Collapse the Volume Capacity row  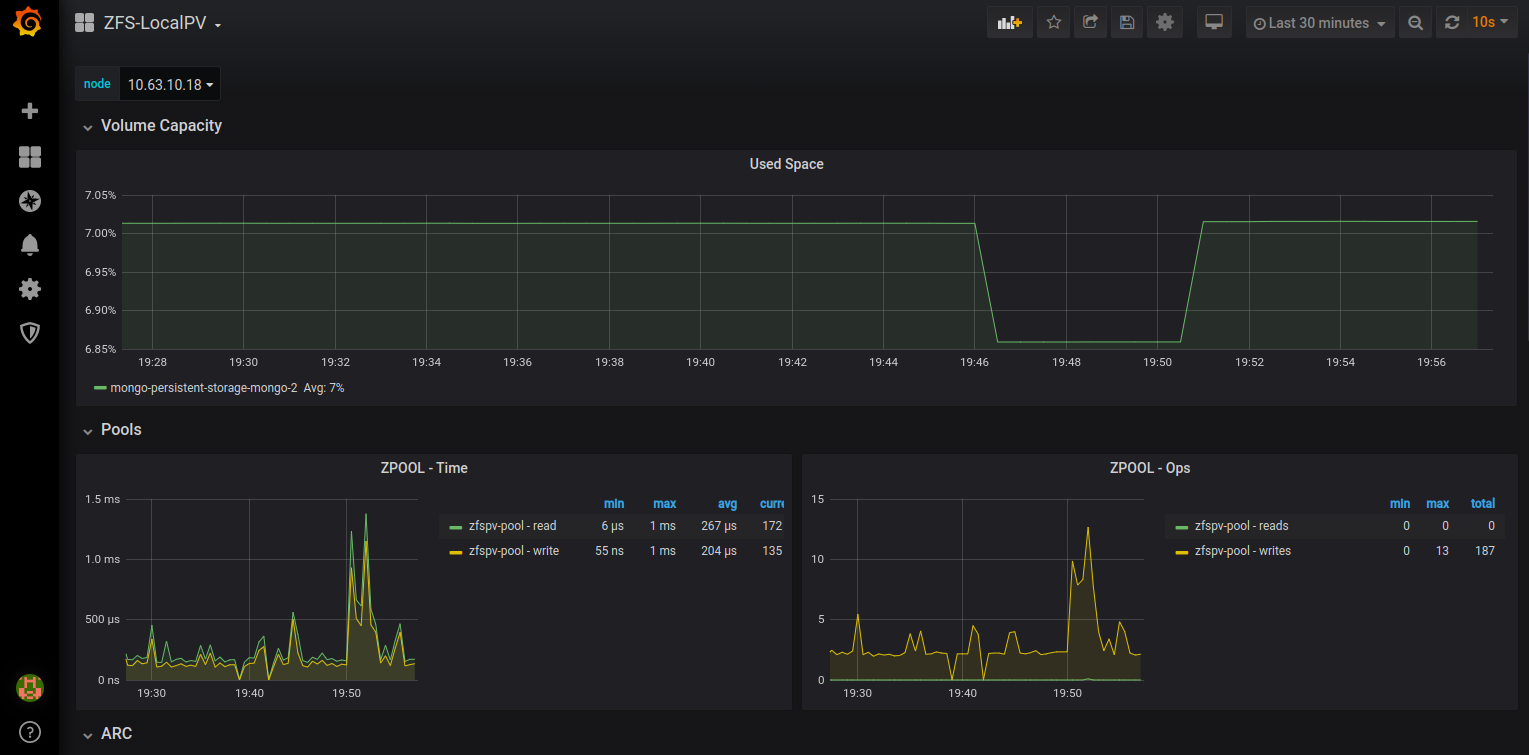[x=160, y=126]
